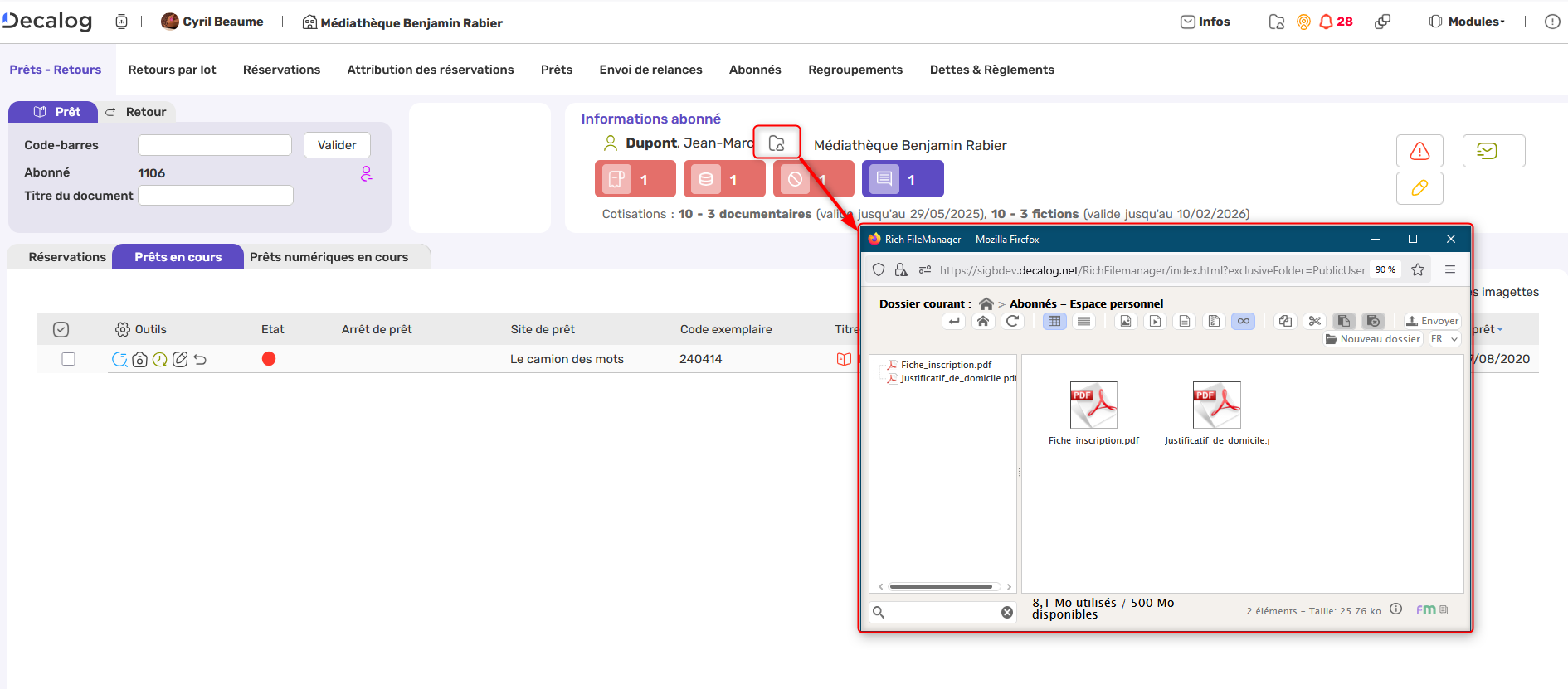Screen dimensions: 1568x689
Task: Click the green clock renew loan icon
Action: tap(159, 359)
